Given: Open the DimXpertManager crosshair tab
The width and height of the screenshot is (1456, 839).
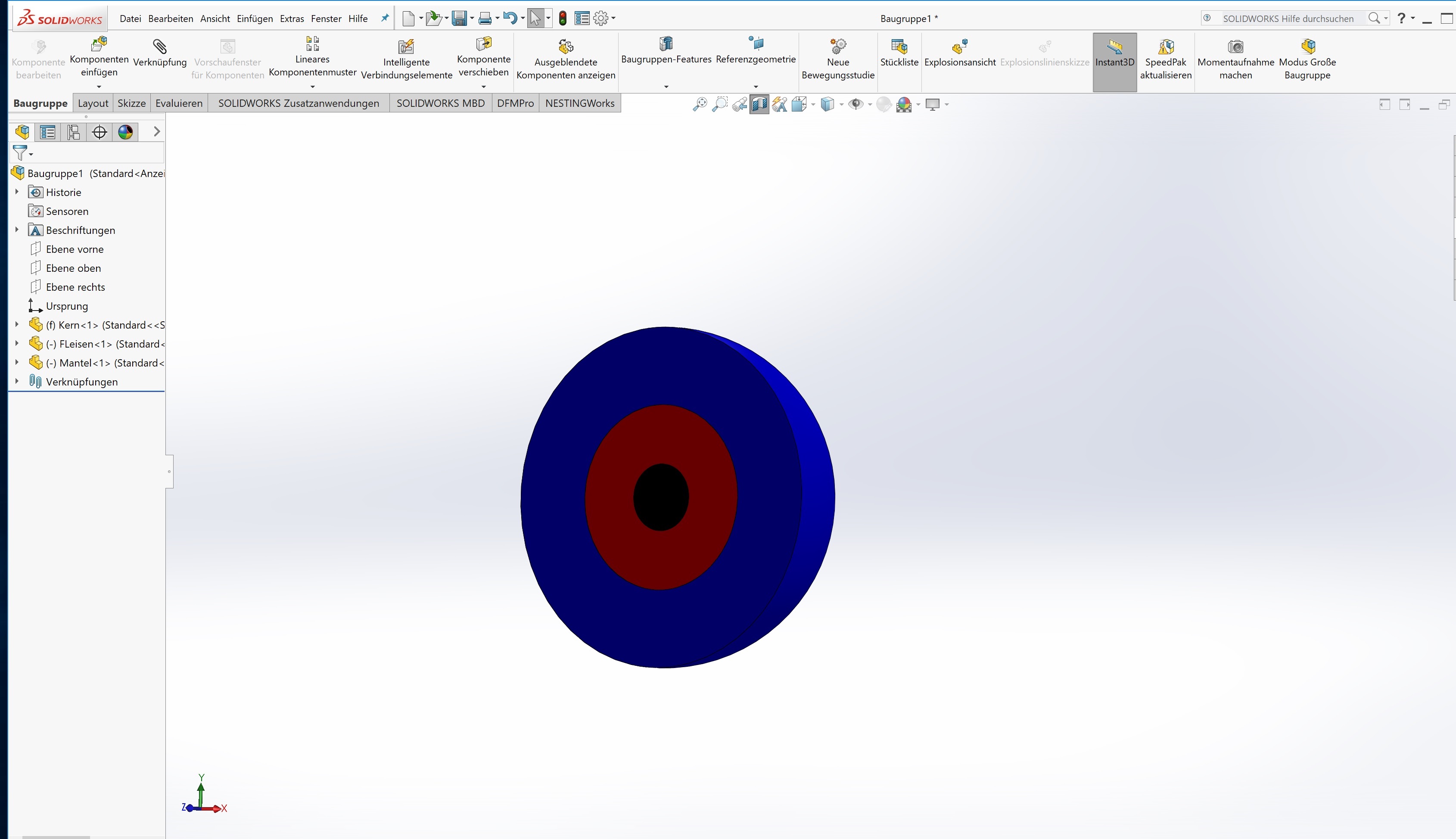Looking at the screenshot, I should coord(100,132).
